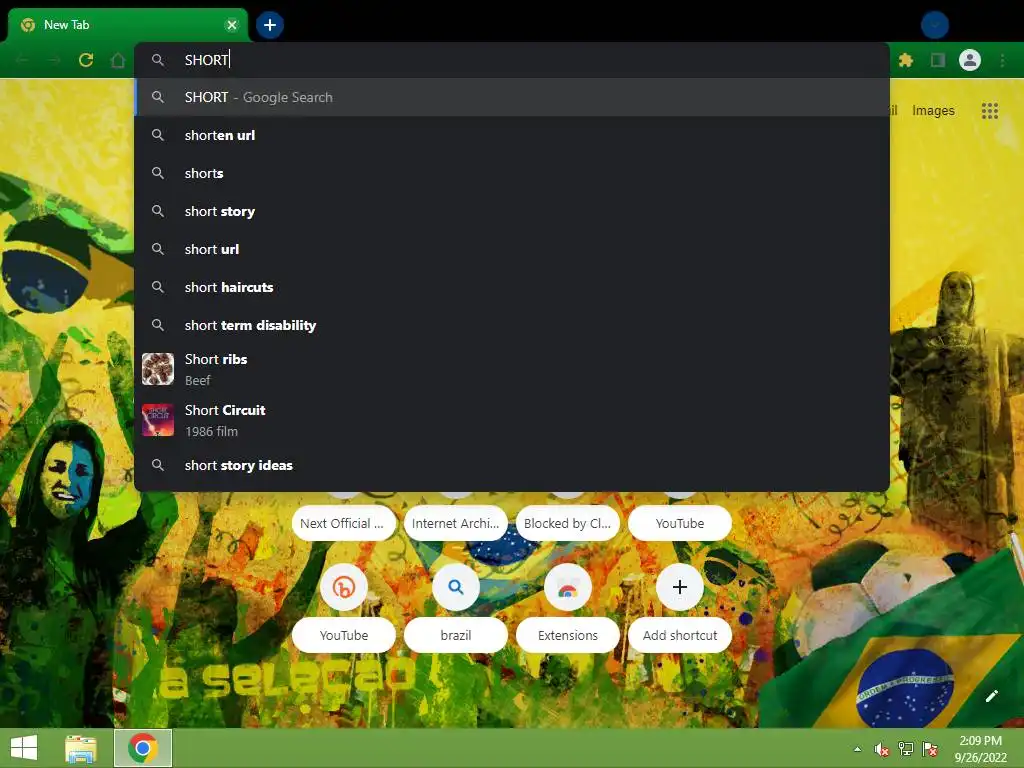The image size is (1024, 768).
Task: Select the 'shorts' suggestion
Action: coord(511,173)
